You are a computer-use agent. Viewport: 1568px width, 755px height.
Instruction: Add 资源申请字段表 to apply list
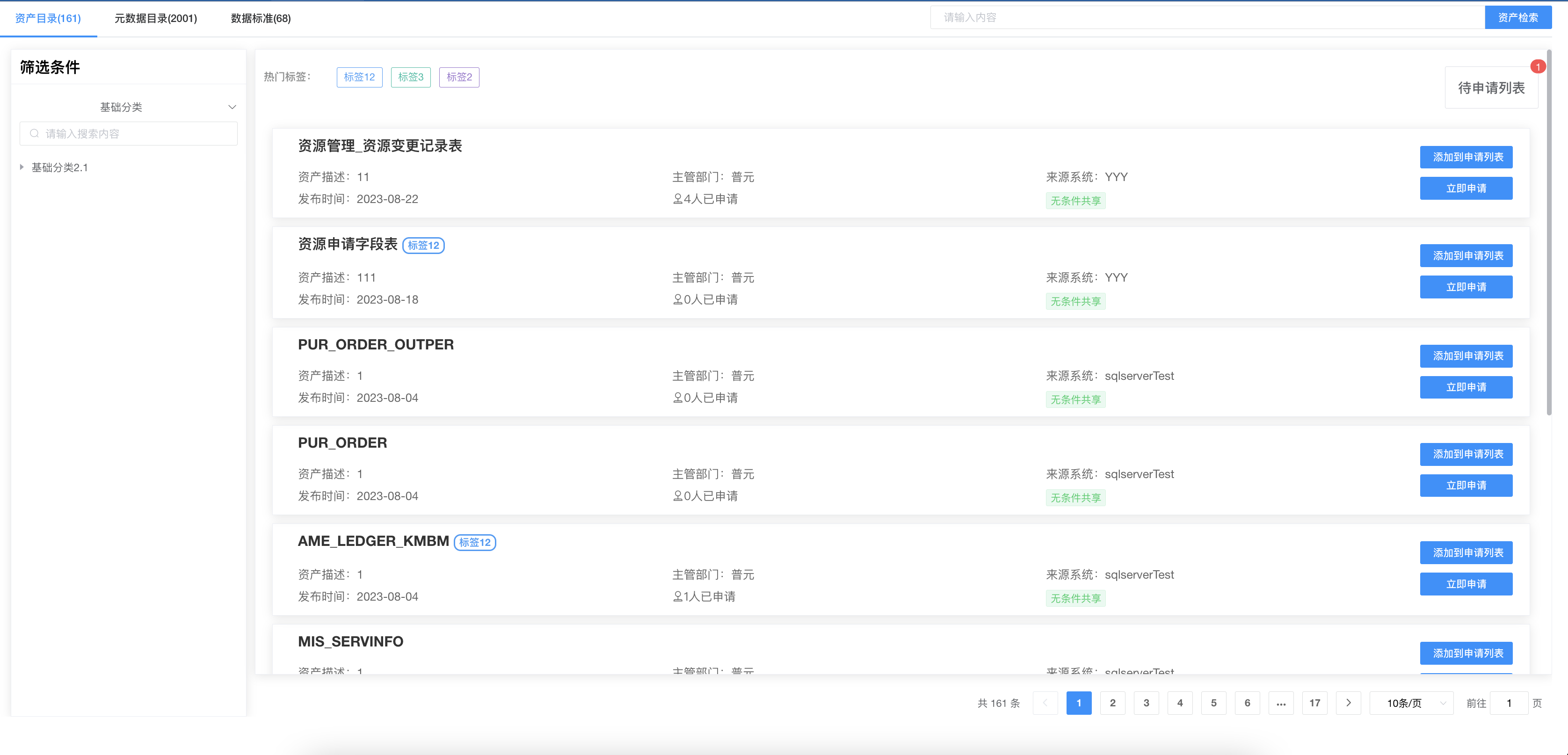click(1466, 256)
